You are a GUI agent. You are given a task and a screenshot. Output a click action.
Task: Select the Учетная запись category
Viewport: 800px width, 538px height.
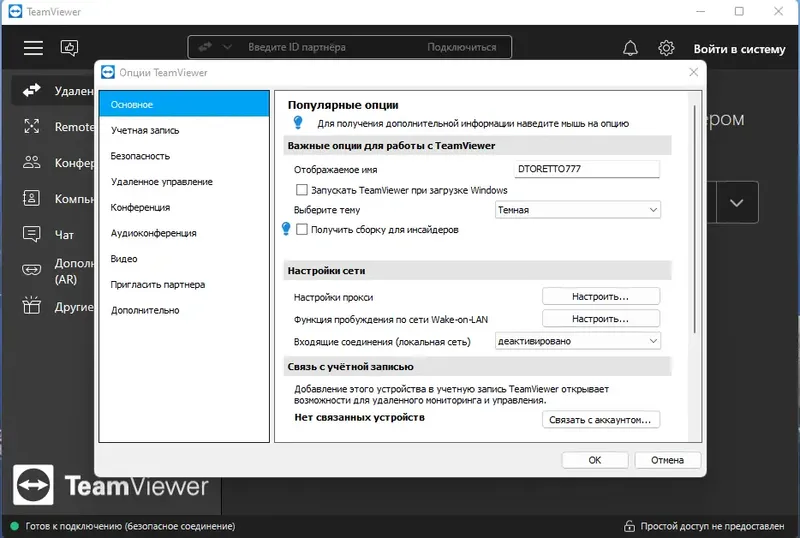coord(184,130)
